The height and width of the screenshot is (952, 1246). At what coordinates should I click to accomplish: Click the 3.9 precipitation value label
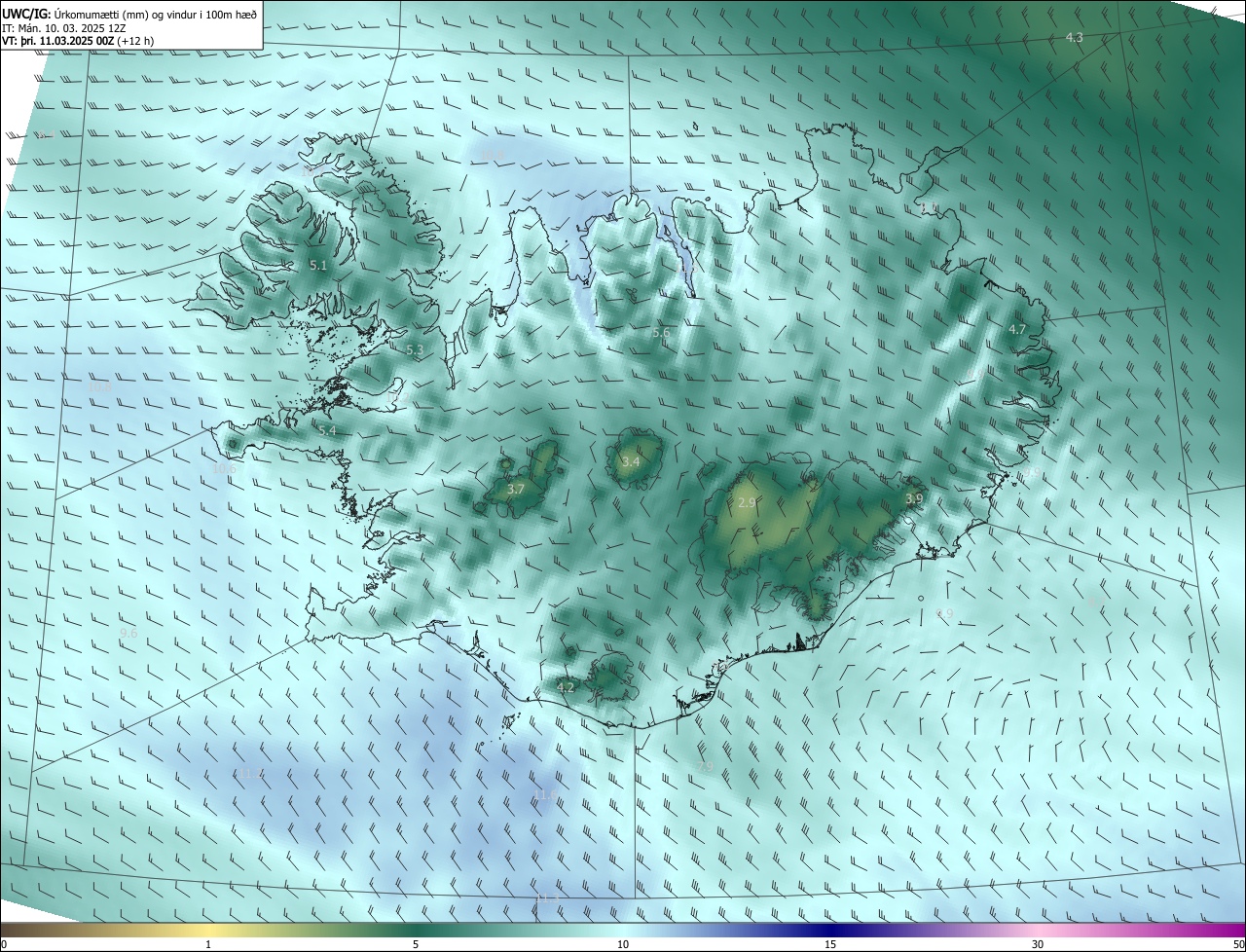point(914,498)
